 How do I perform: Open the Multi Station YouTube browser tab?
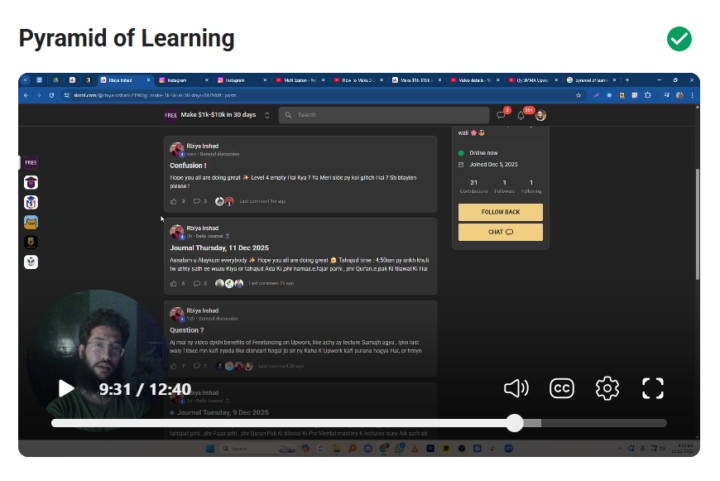click(x=300, y=80)
